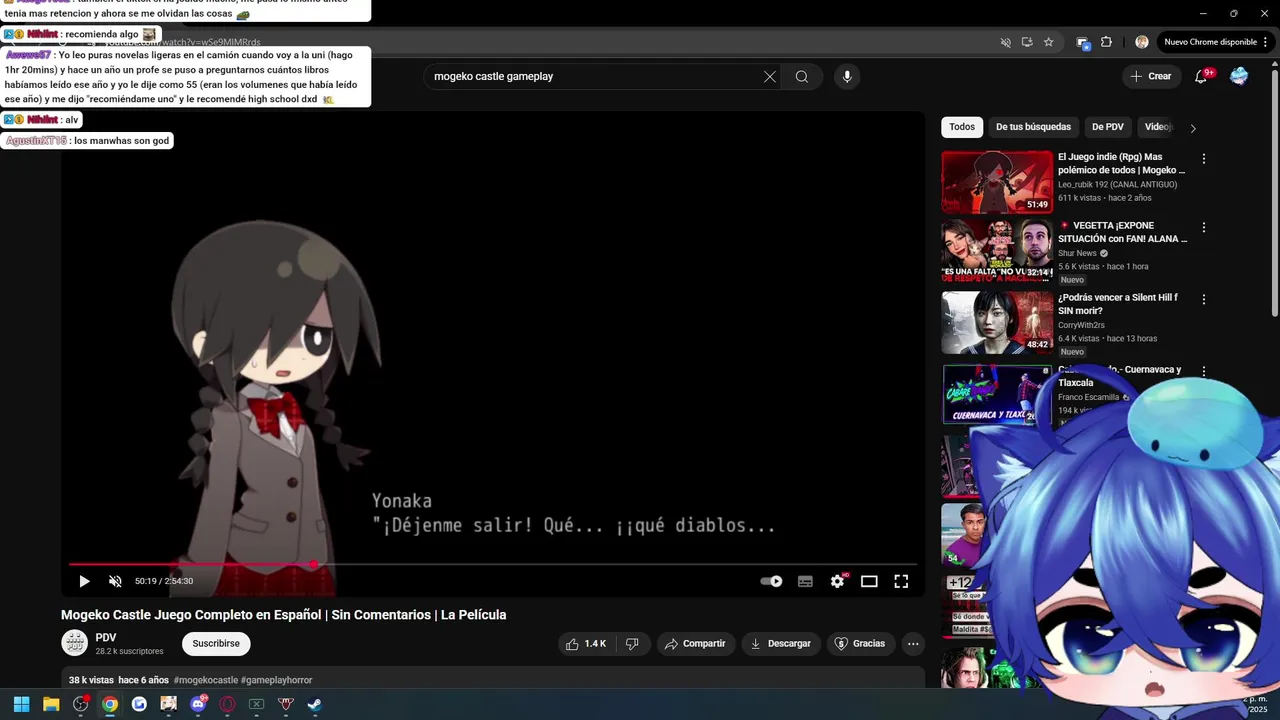Screen dimensions: 1280x720
Task: Open Discord from the taskbar
Action: tap(198, 704)
